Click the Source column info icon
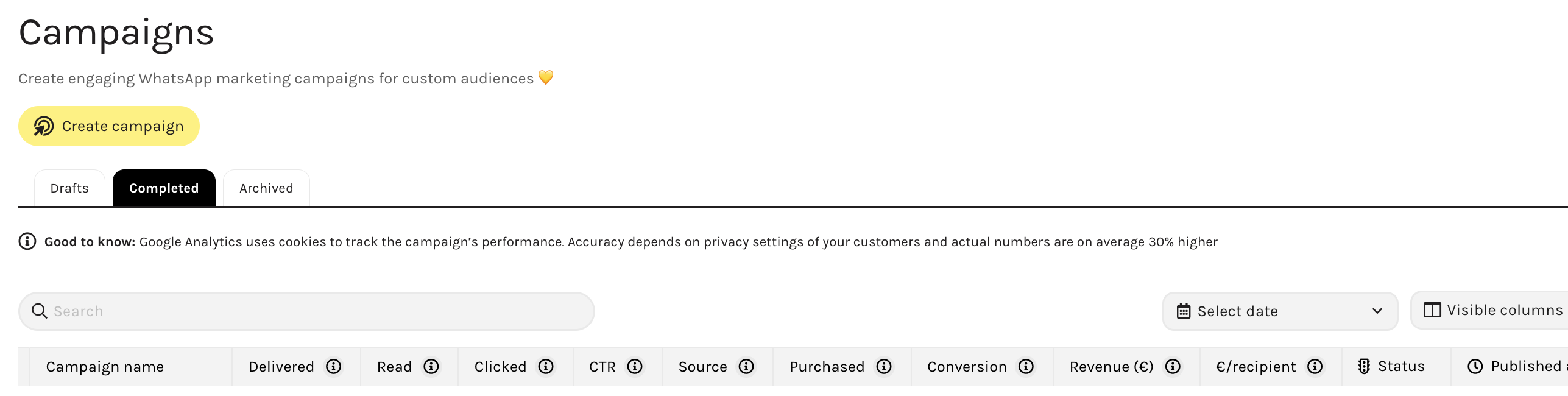The width and height of the screenshot is (1568, 396). click(x=746, y=367)
